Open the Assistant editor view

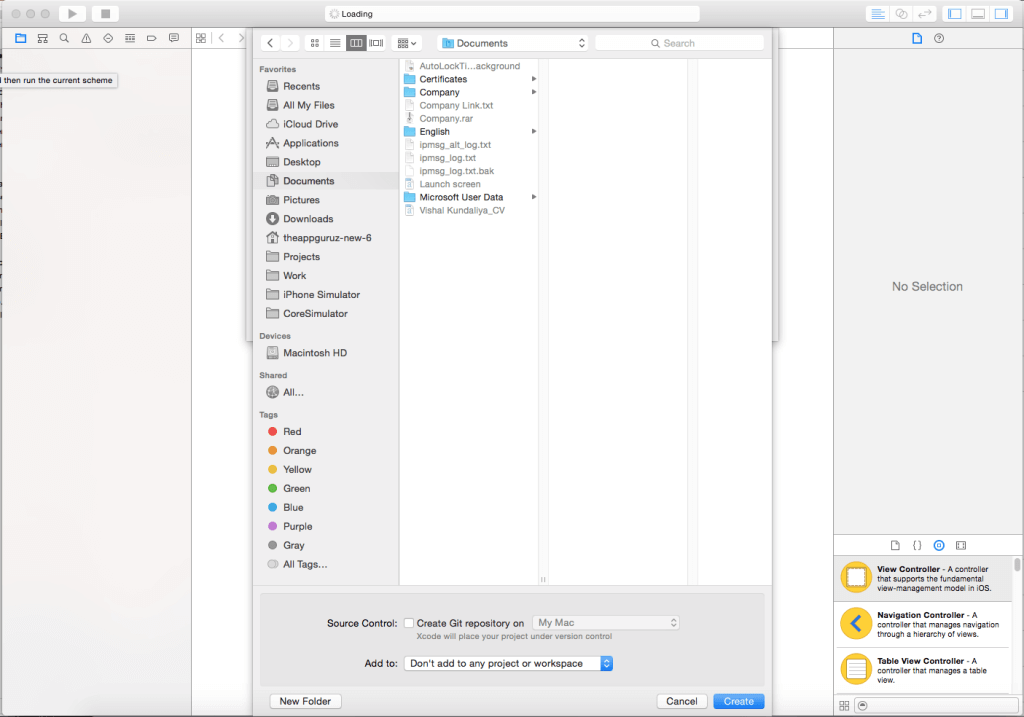(902, 14)
